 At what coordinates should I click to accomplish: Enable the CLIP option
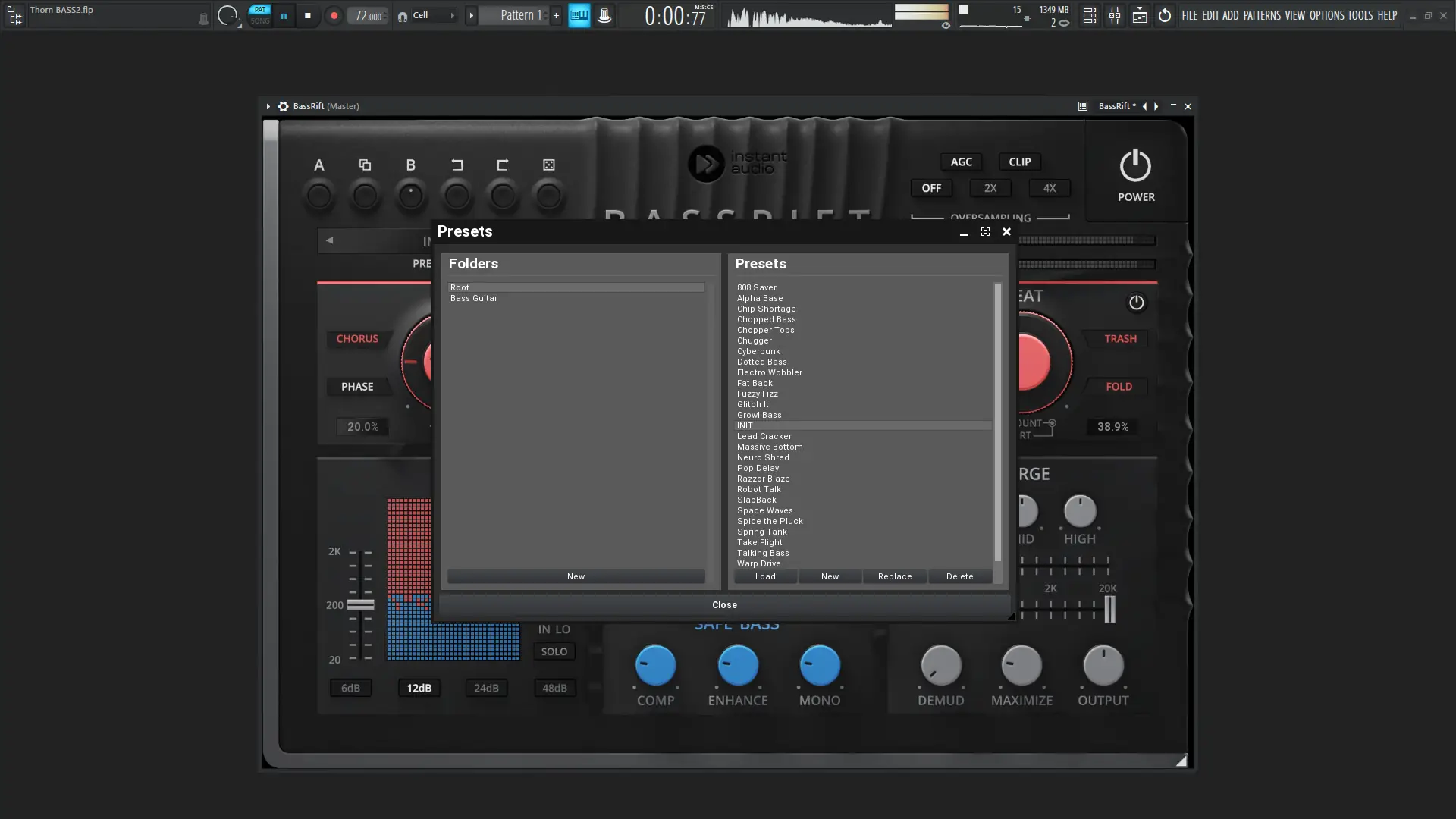click(1019, 162)
